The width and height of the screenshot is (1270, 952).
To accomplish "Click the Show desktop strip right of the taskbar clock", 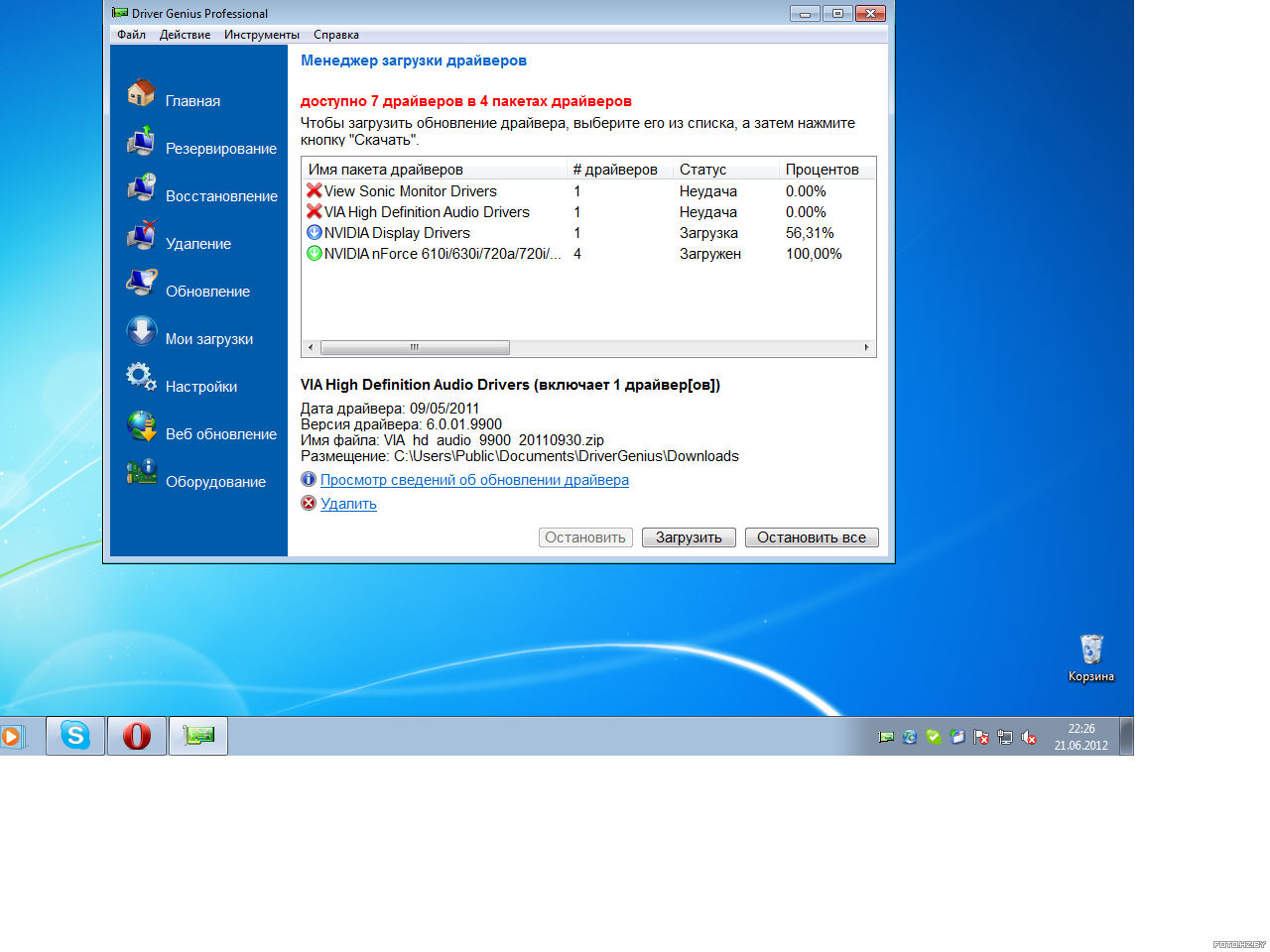I will (1126, 736).
